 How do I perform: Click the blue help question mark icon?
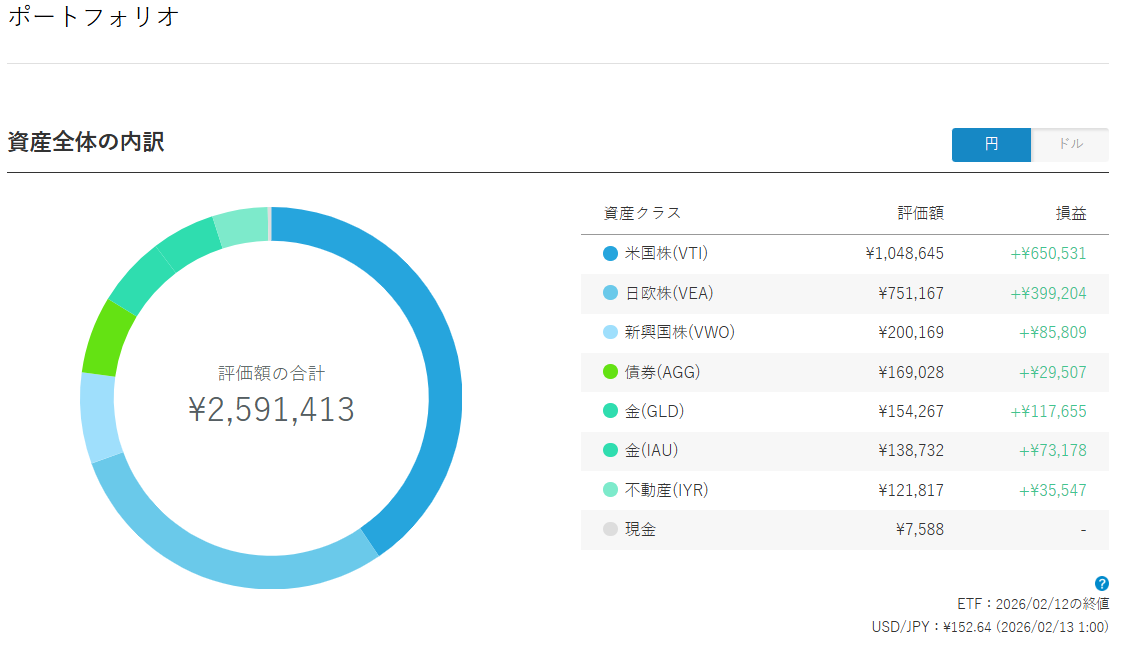(1101, 583)
